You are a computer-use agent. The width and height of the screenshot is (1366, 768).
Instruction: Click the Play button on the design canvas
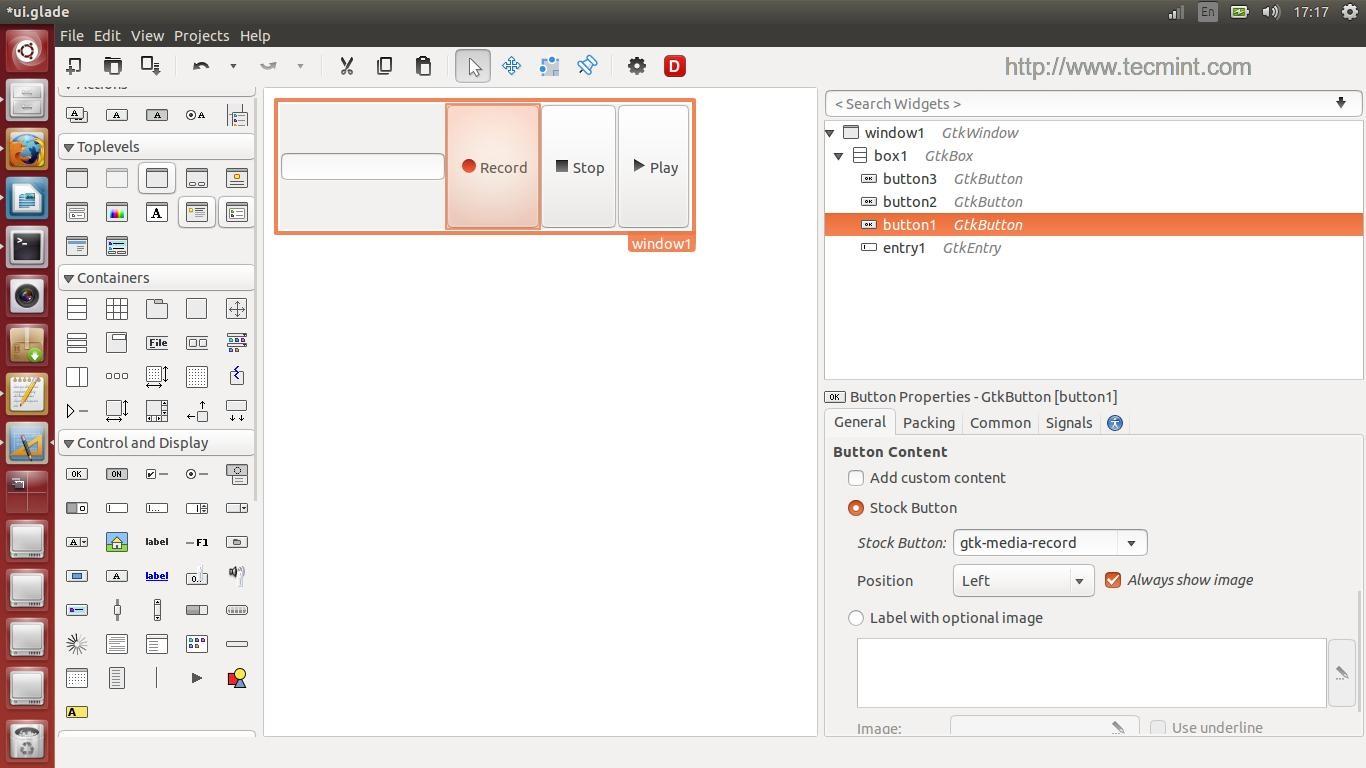click(655, 167)
